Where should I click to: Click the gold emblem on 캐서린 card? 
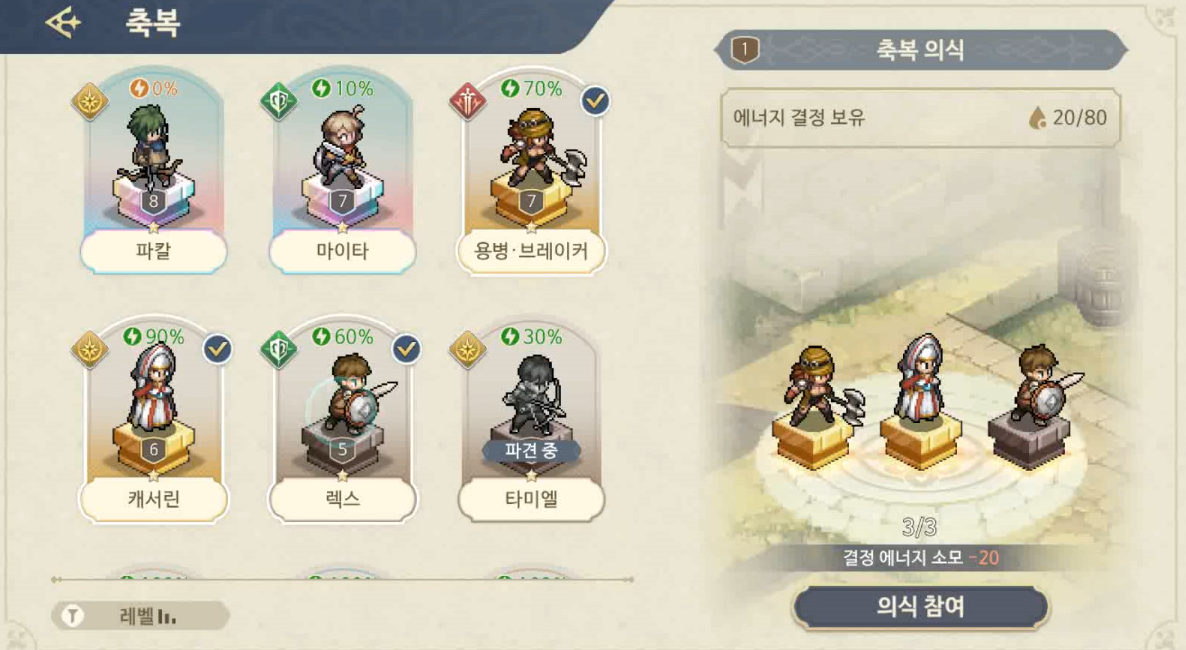pyautogui.click(x=90, y=350)
